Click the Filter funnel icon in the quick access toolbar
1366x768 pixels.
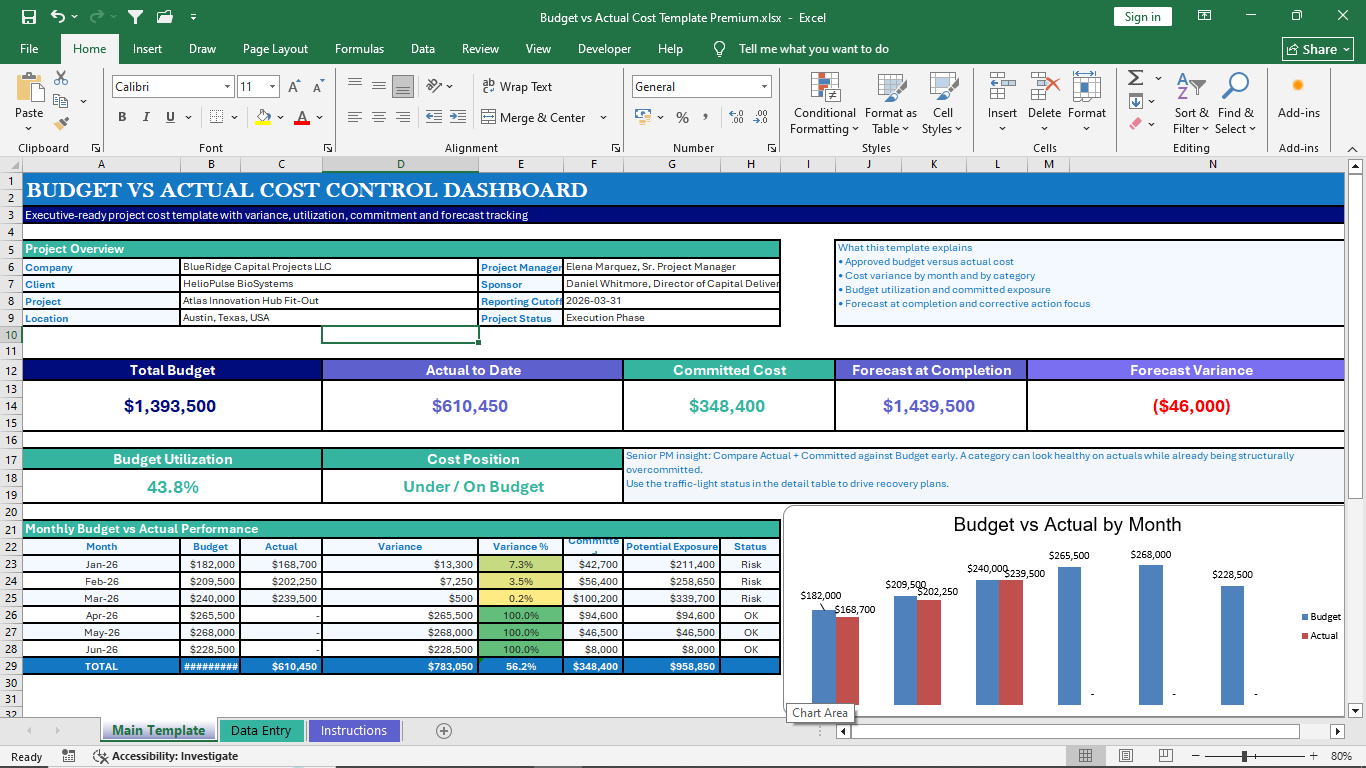click(135, 17)
